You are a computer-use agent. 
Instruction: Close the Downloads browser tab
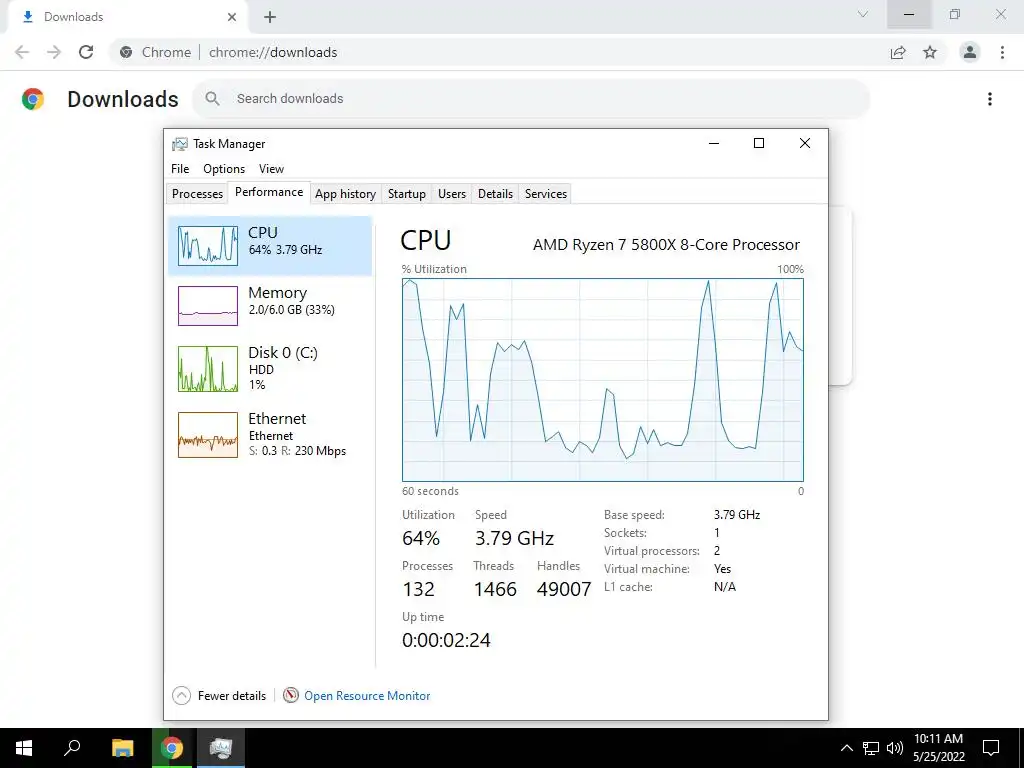(232, 17)
